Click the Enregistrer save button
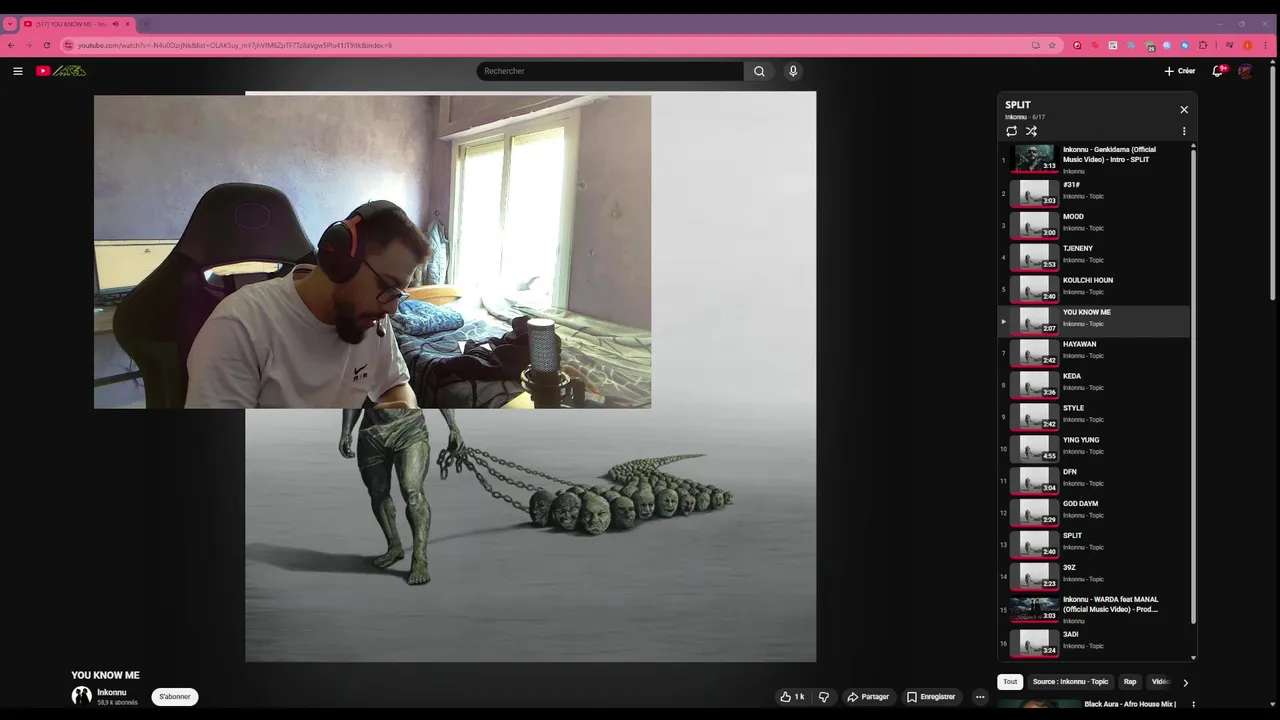 tap(931, 697)
